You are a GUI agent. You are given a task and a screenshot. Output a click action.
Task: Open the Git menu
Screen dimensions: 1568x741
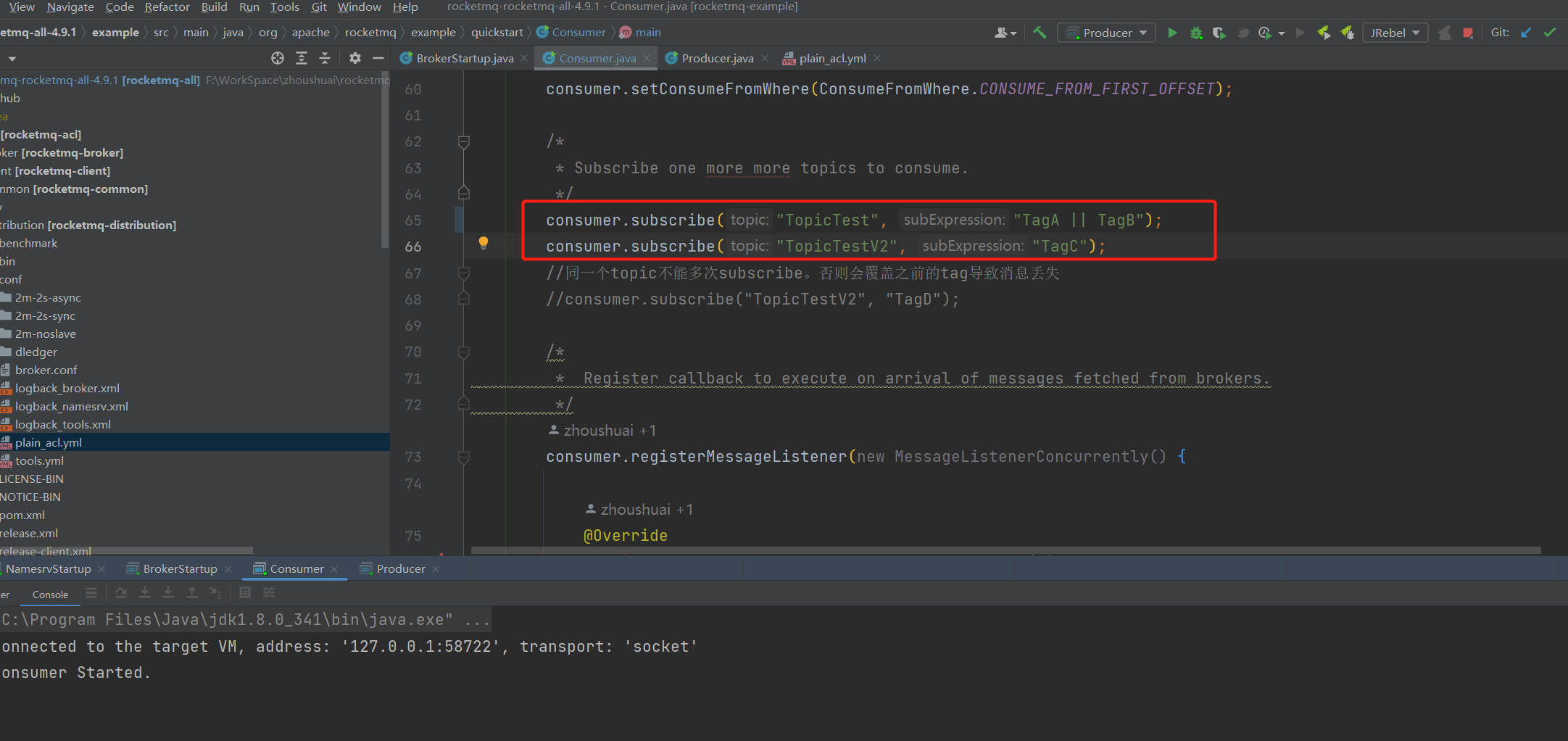319,7
